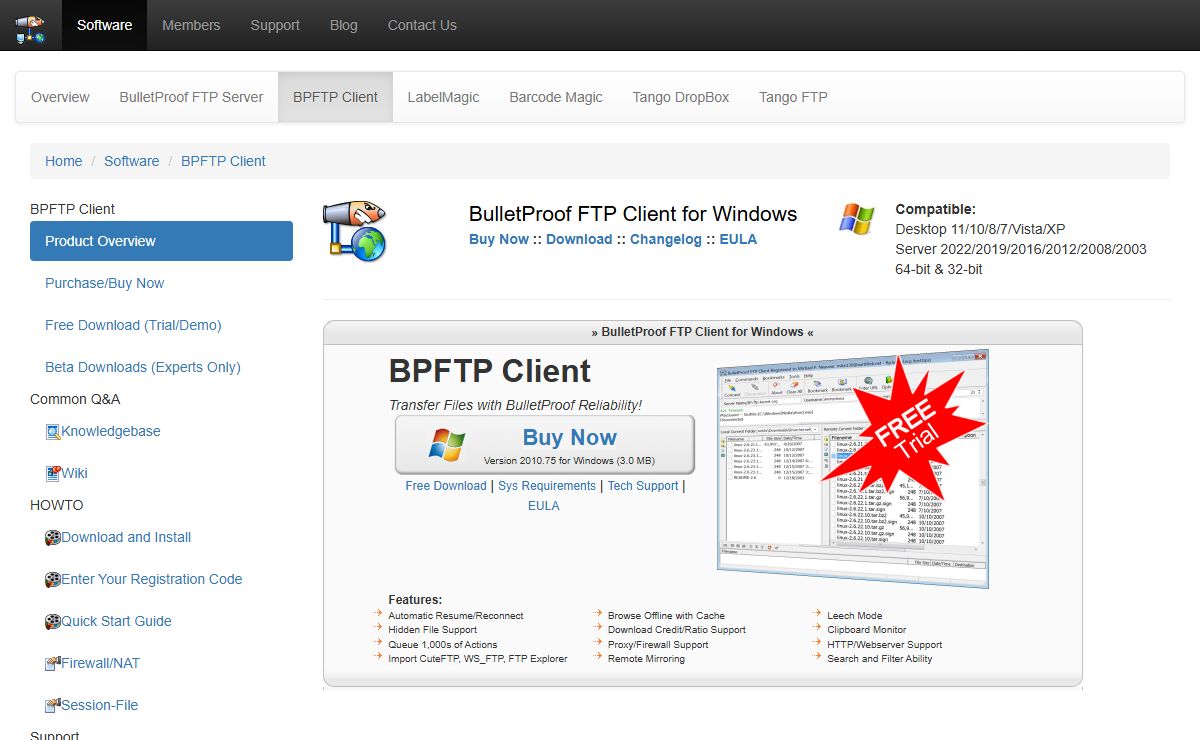Open the Tango FTP tab
The height and width of the screenshot is (740, 1200).
pos(793,97)
